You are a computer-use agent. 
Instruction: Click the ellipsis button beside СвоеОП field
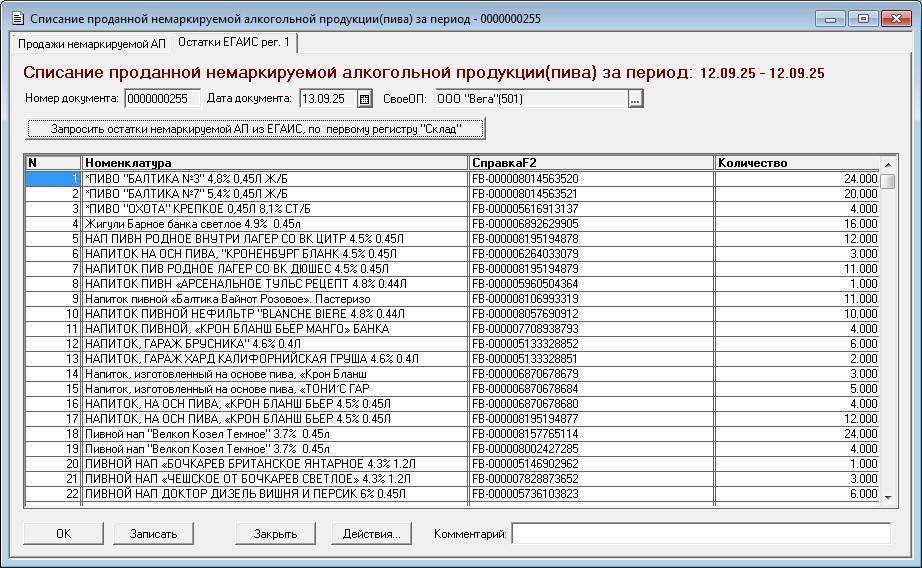pos(635,99)
